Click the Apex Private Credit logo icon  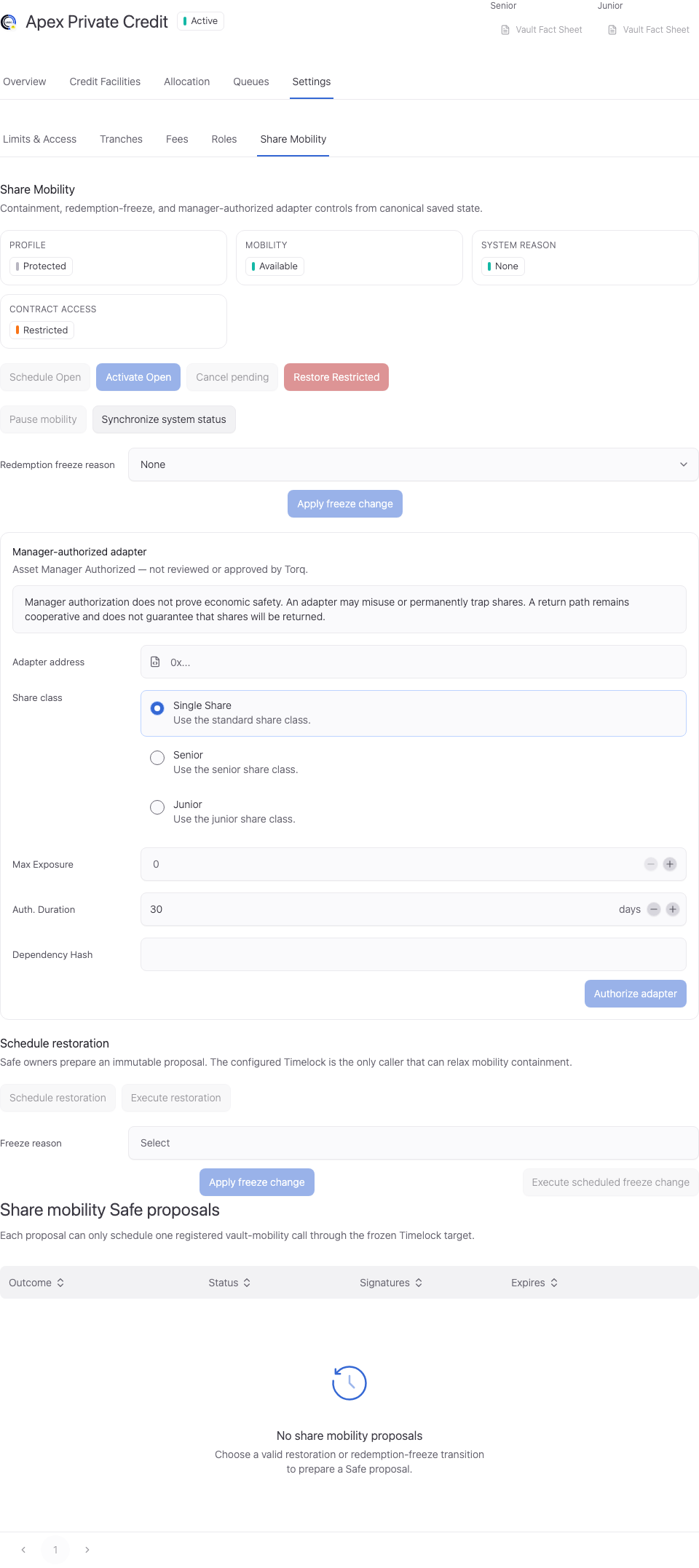[x=9, y=23]
